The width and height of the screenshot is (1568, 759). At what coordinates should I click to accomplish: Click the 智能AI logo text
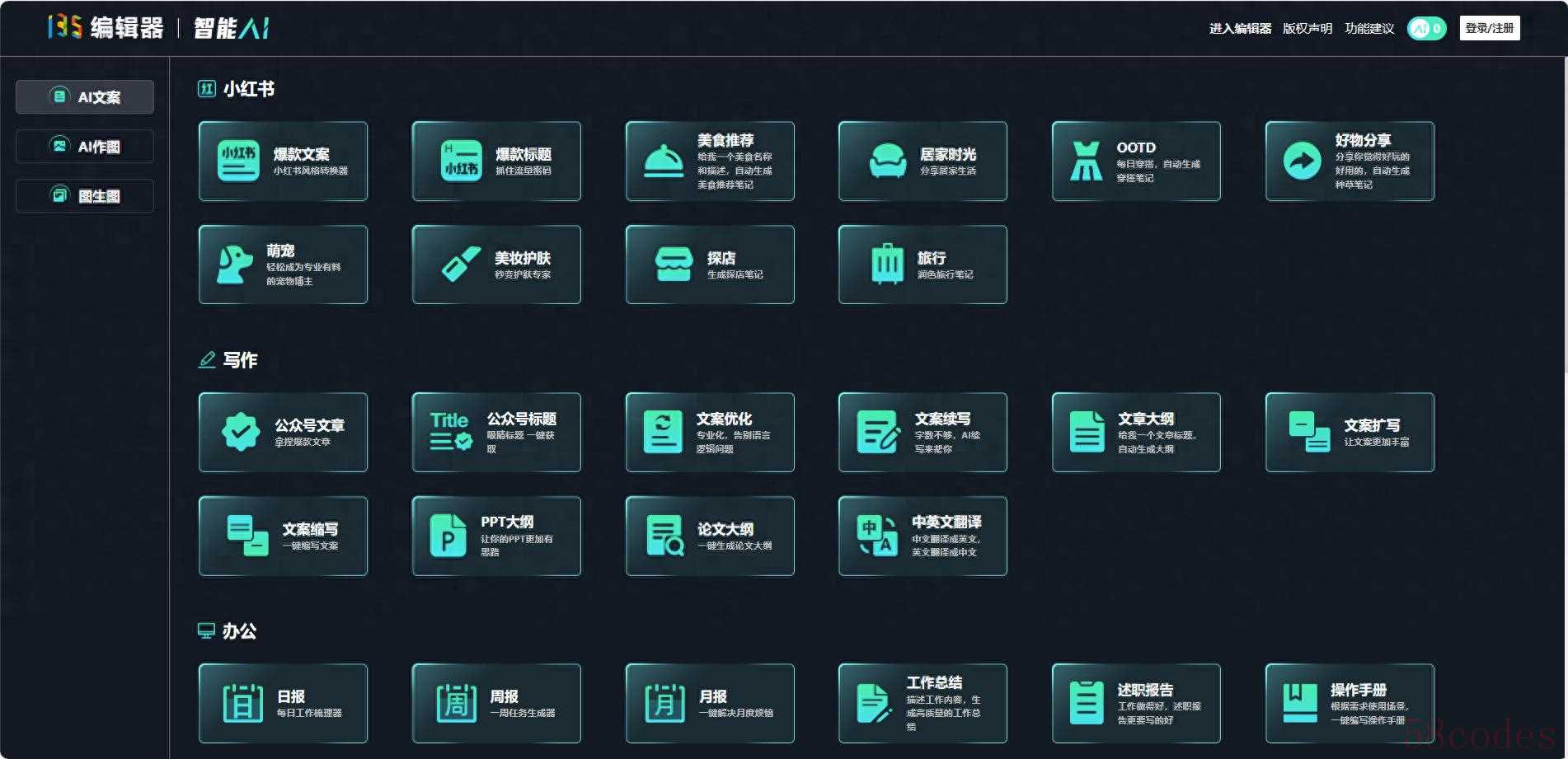232,28
